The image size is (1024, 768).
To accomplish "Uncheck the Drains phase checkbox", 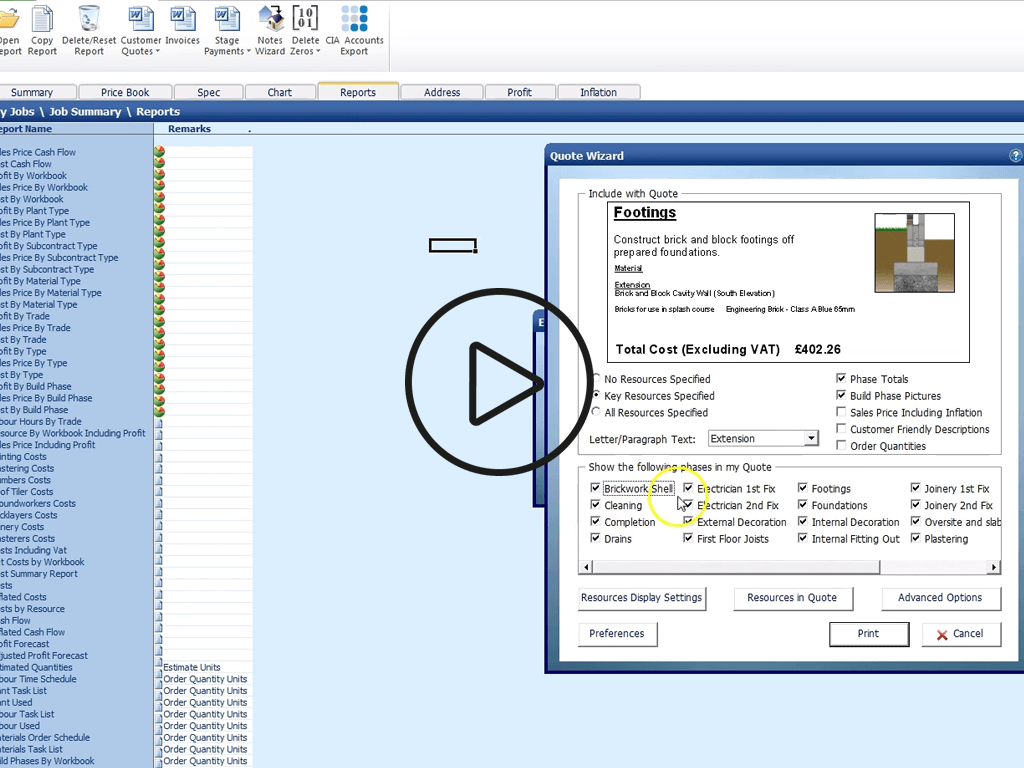I will (595, 538).
